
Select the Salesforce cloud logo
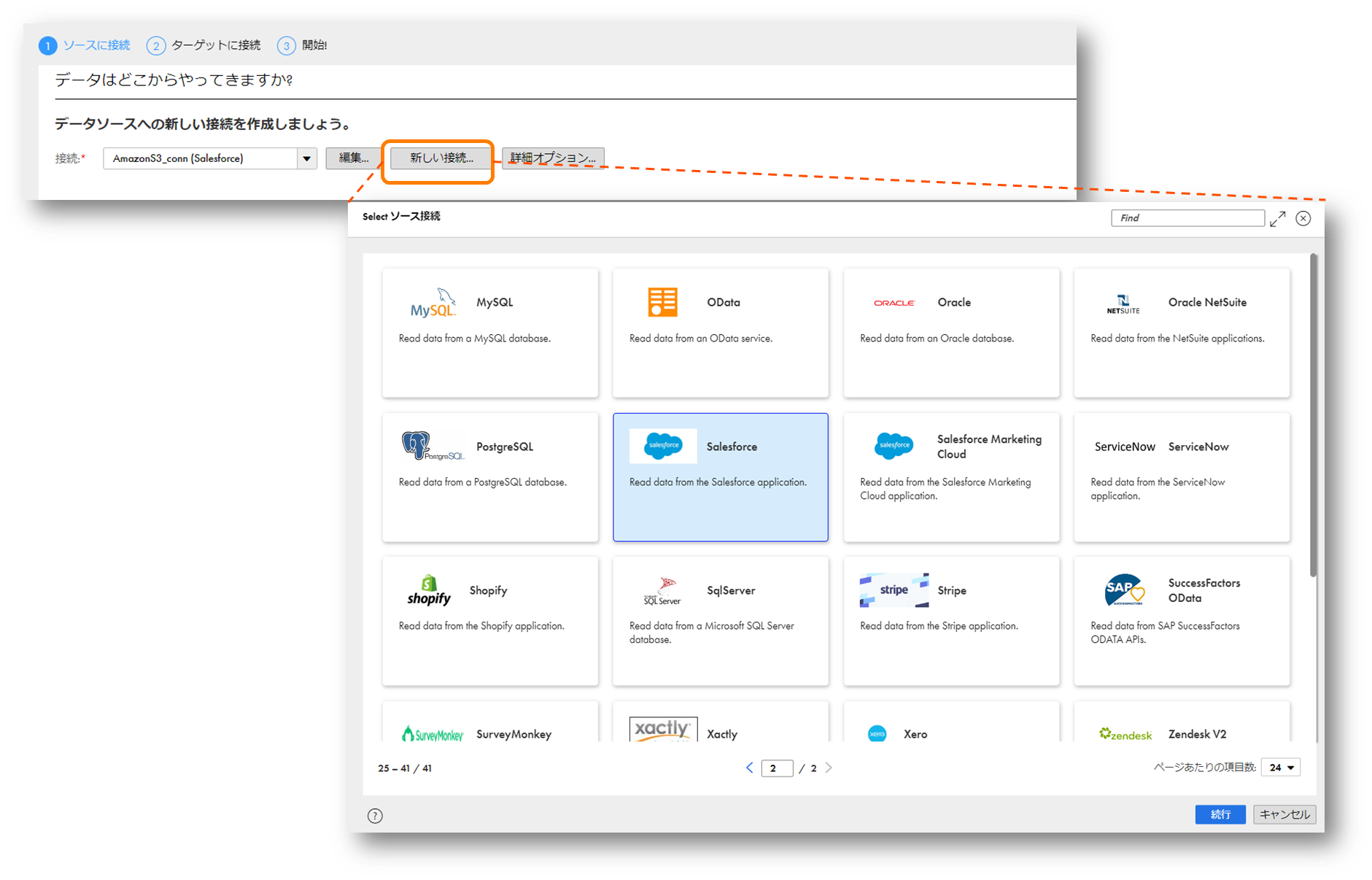662,446
